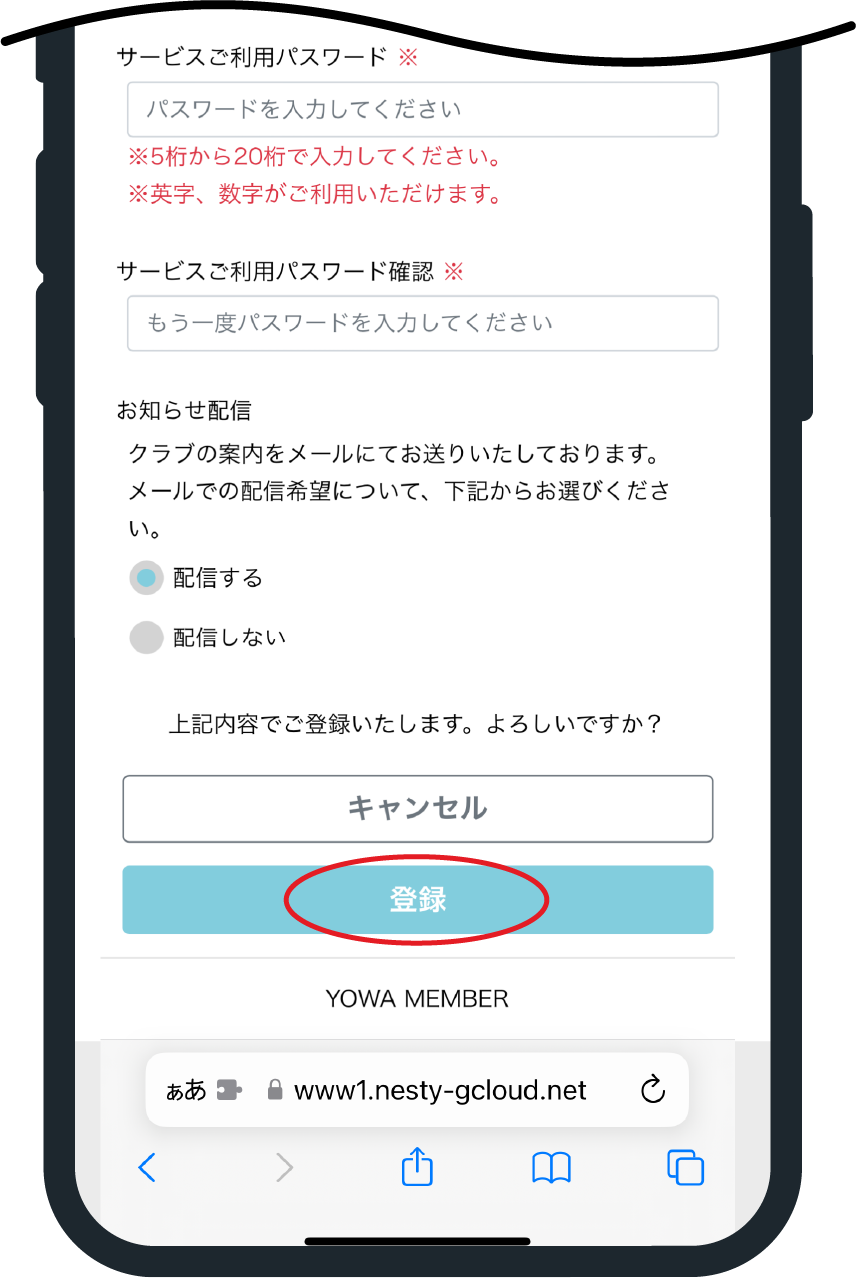The width and height of the screenshot is (856, 1278).
Task: Focus the サービスご利用パスワード input field
Action: tap(423, 109)
